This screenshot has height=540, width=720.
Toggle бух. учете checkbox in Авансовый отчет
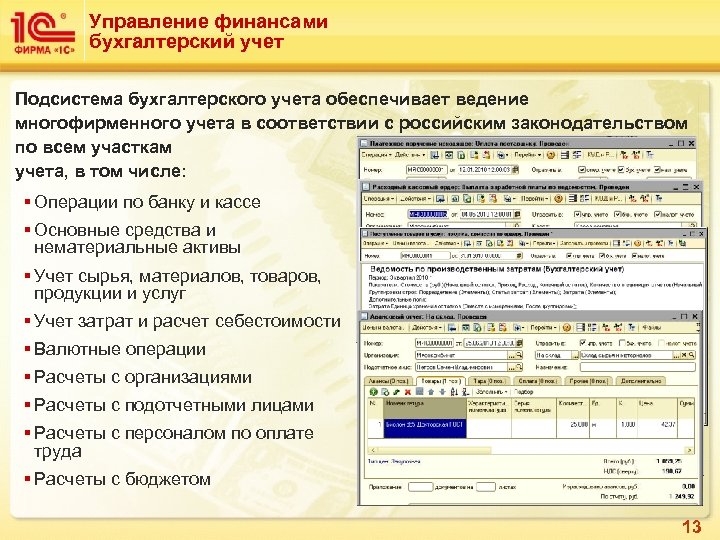click(623, 343)
